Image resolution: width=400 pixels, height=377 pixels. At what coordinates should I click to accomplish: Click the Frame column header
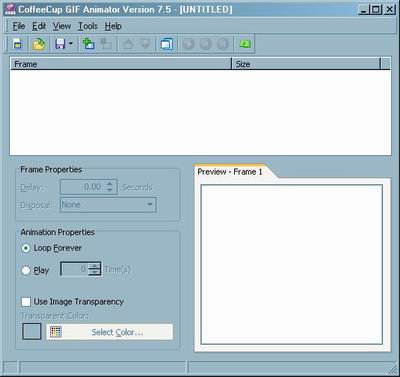[121, 64]
